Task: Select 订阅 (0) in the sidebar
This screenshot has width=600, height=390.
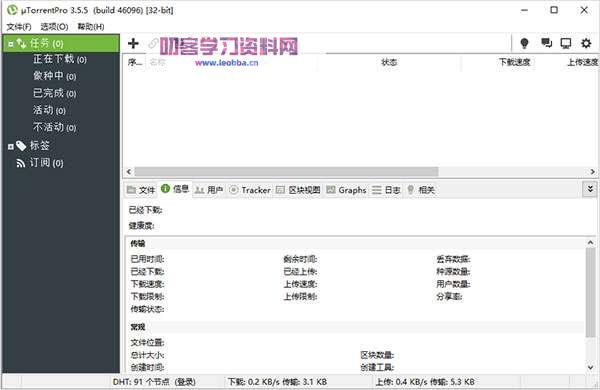Action: point(47,163)
